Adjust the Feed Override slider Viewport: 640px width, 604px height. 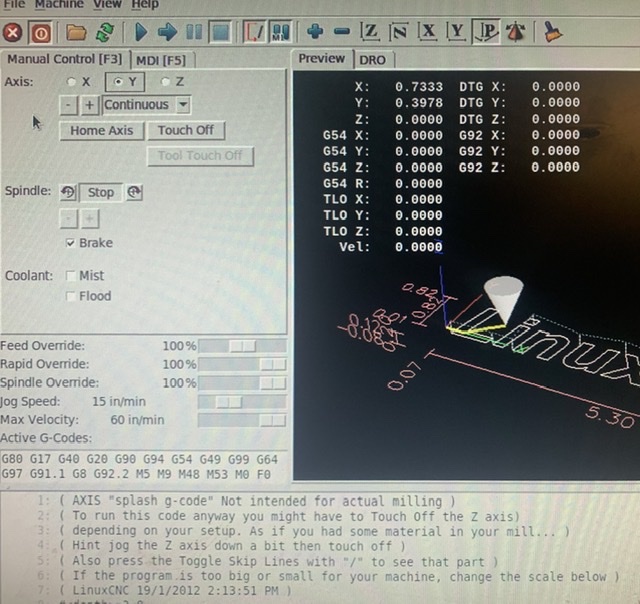242,346
